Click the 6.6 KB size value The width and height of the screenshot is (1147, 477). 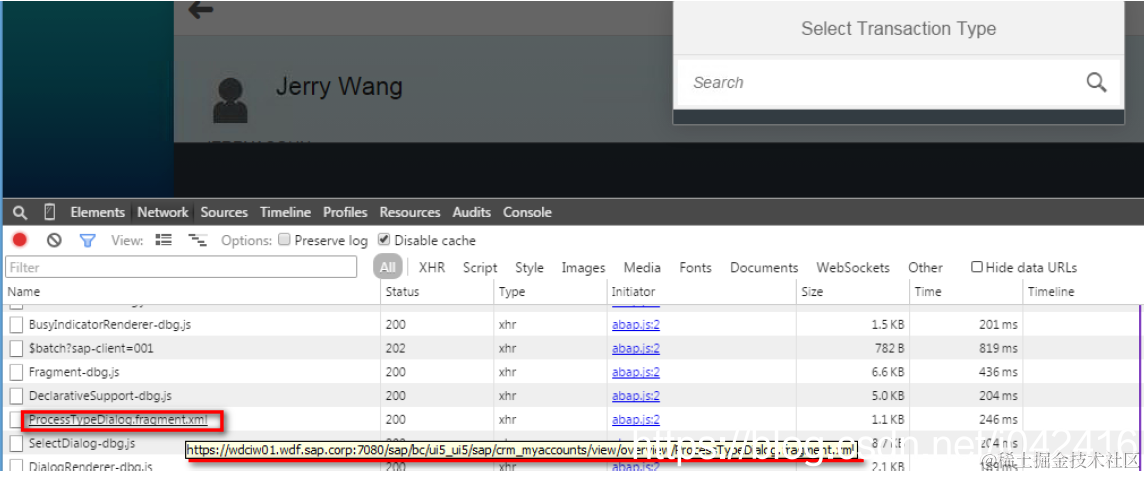point(887,372)
